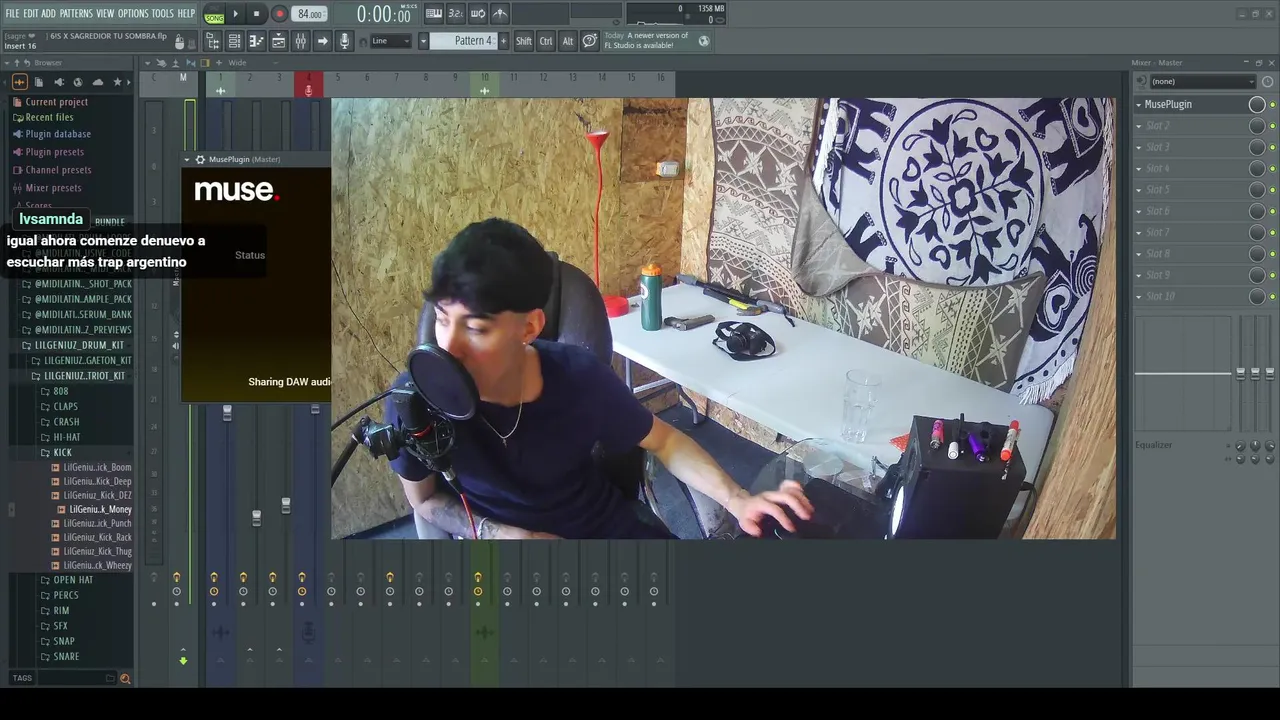Open the ADD menu
The image size is (1280, 720).
(48, 13)
